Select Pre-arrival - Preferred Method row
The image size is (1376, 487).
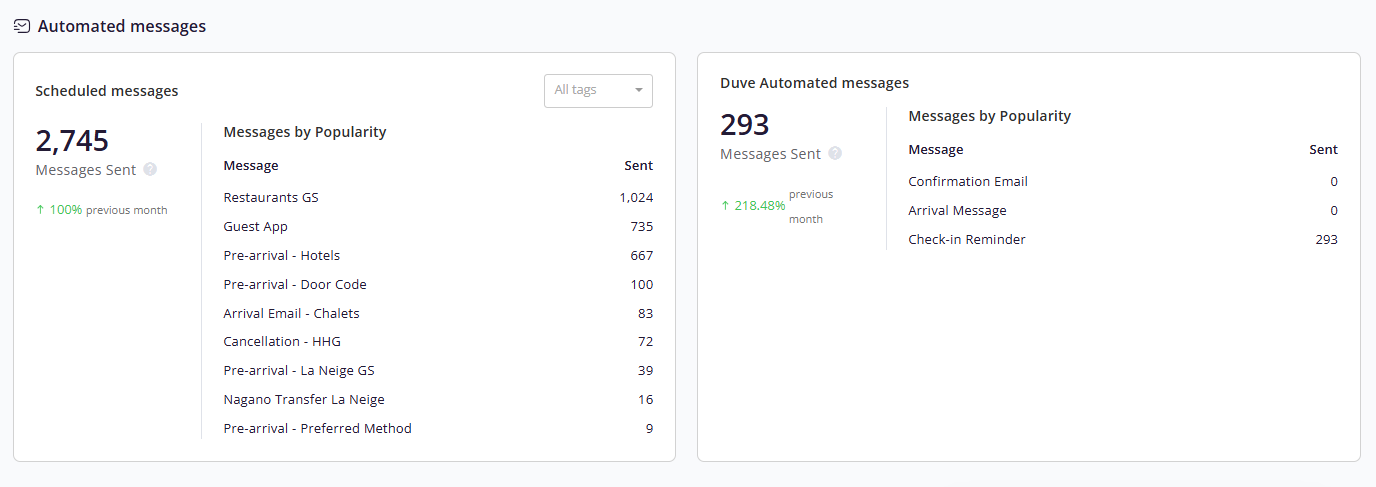(438, 429)
